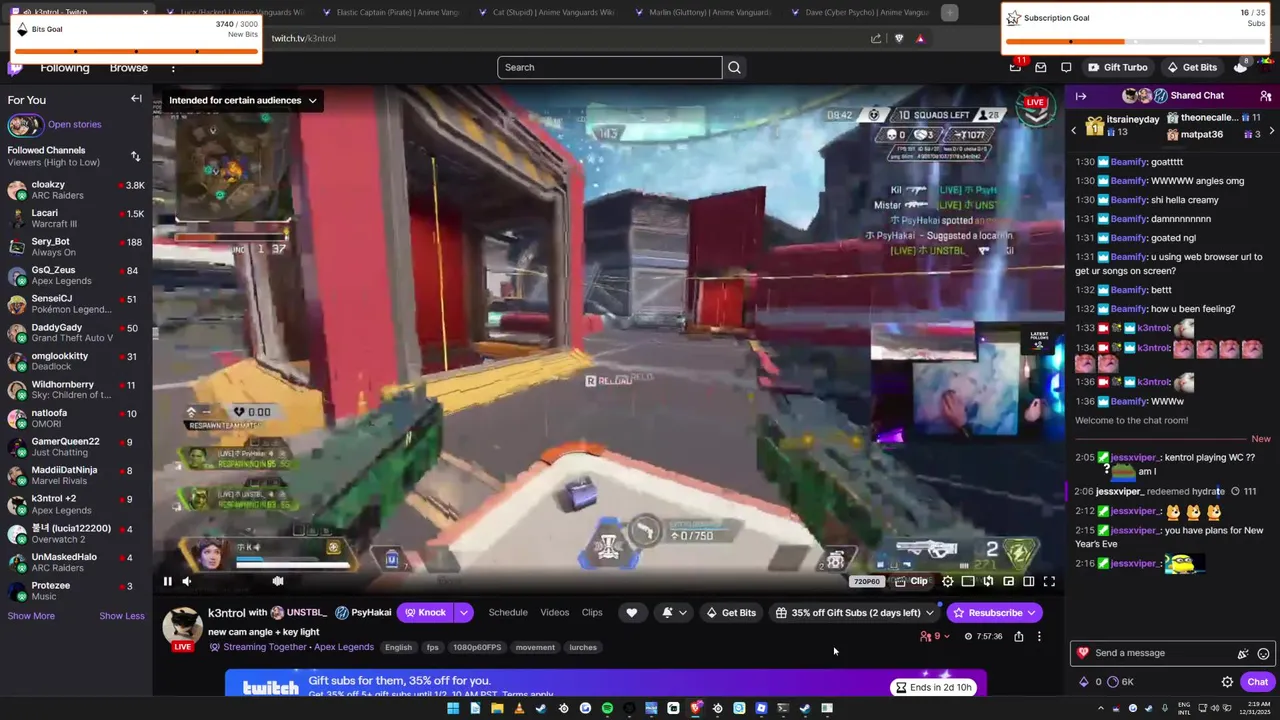This screenshot has height=720, width=1280.
Task: Add a new browser tab
Action: click(949, 13)
